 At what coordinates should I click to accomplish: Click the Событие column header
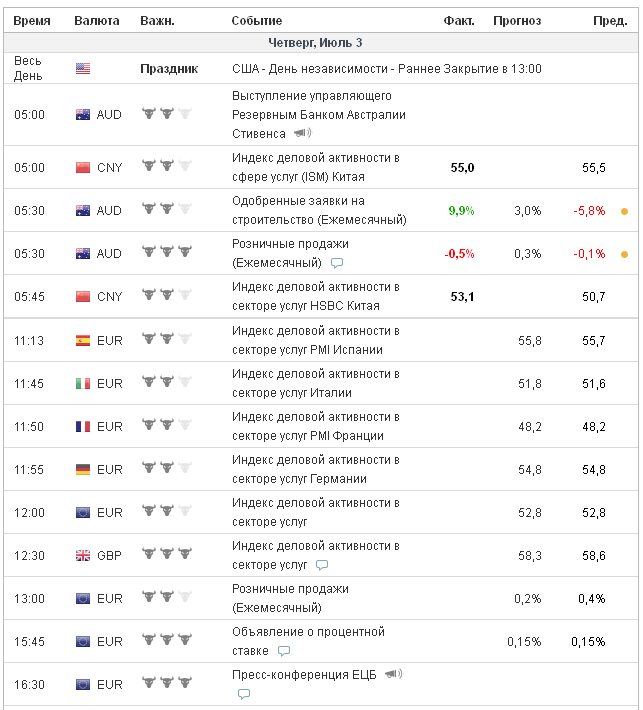pyautogui.click(x=256, y=21)
